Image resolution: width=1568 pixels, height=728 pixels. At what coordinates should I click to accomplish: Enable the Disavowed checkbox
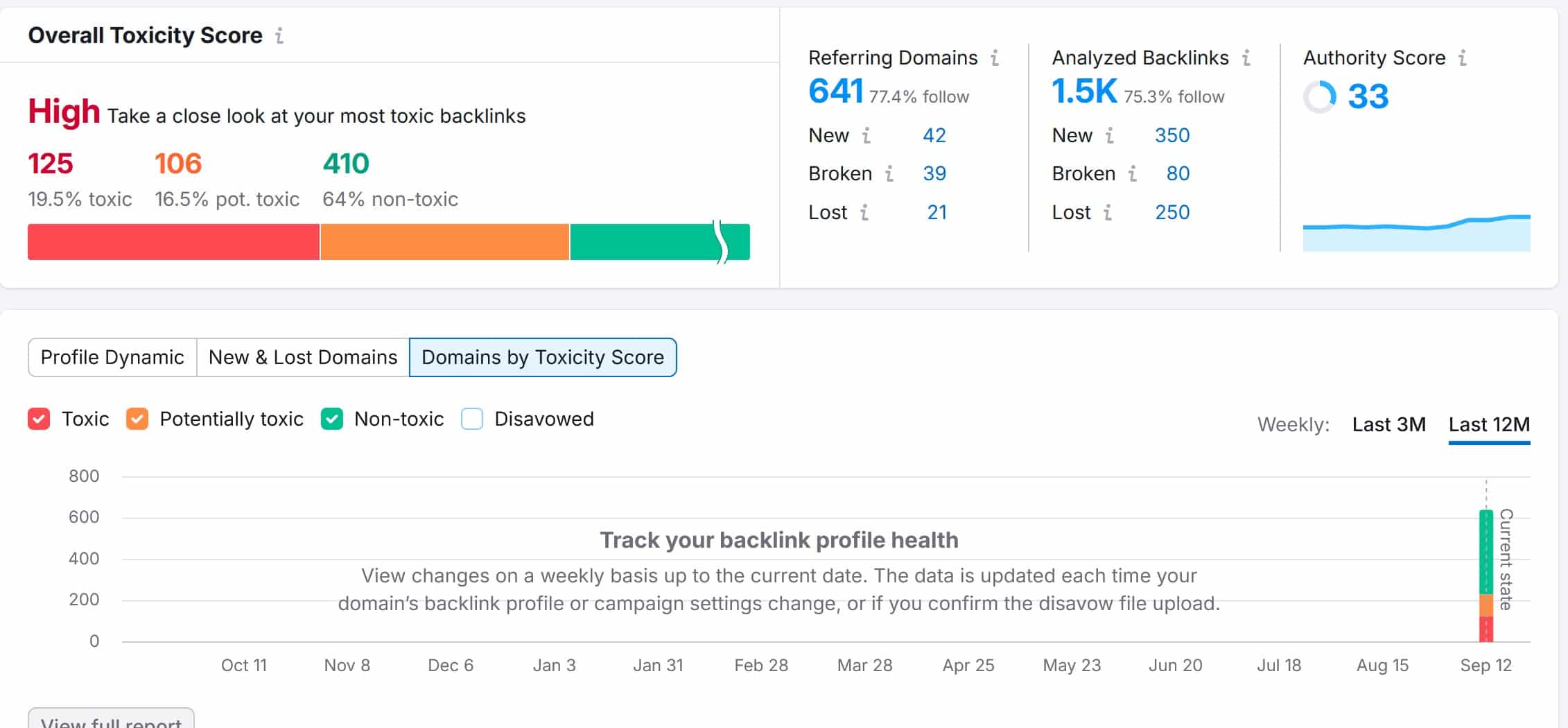pyautogui.click(x=472, y=419)
